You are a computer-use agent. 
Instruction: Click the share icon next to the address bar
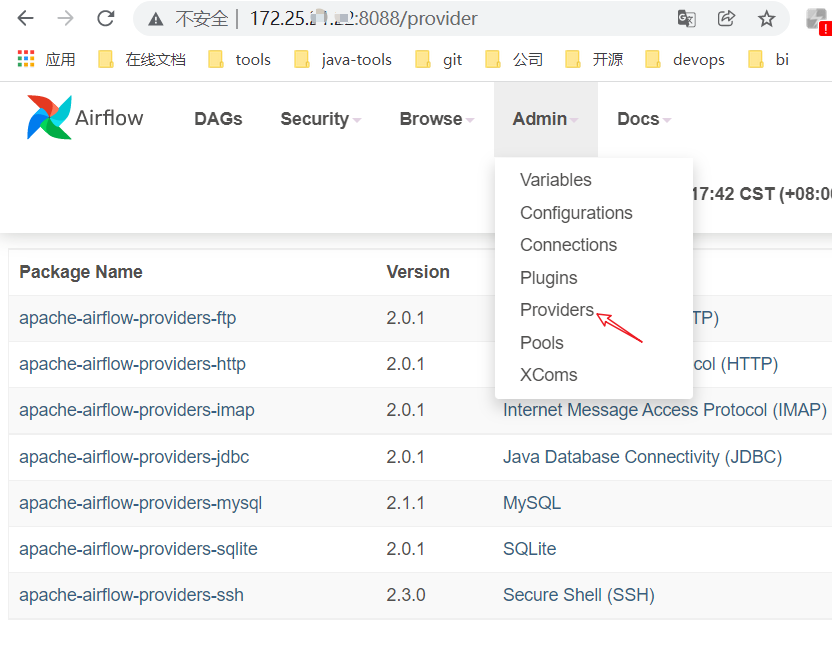(726, 18)
